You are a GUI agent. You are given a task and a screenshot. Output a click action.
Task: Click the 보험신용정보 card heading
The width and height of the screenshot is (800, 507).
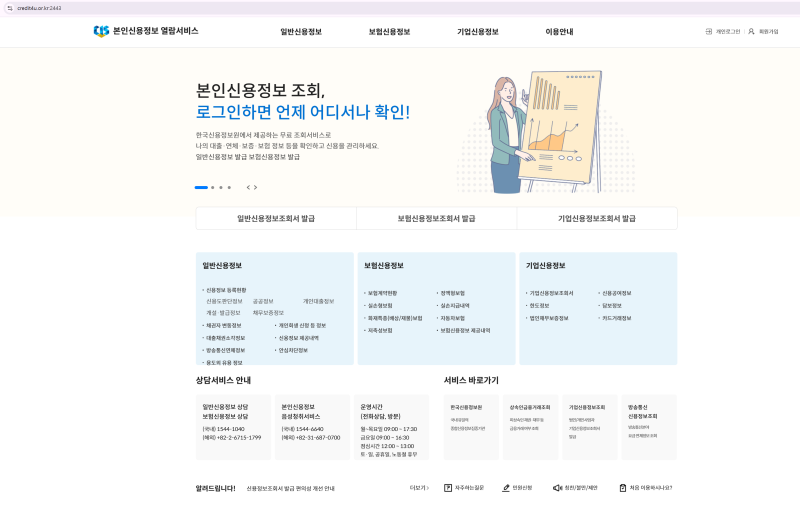point(384,266)
